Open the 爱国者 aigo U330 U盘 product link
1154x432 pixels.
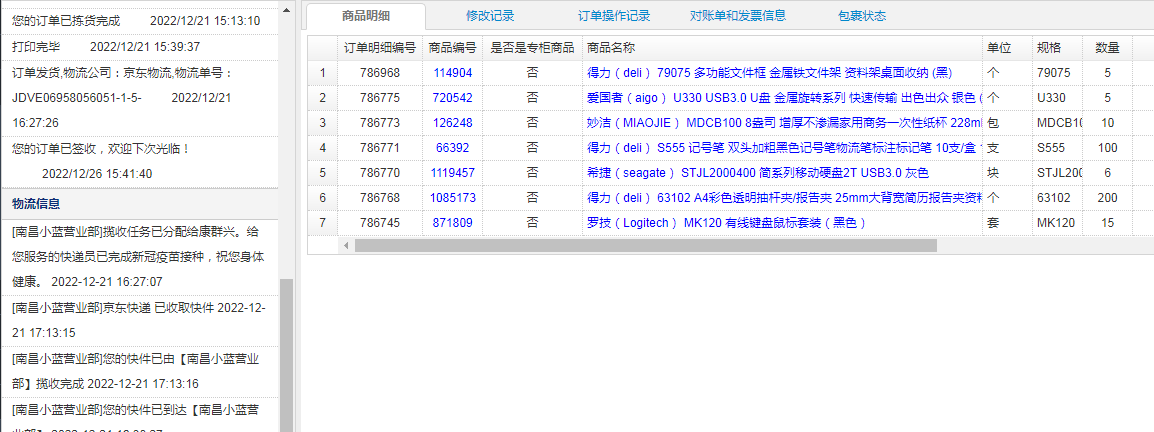tap(784, 98)
